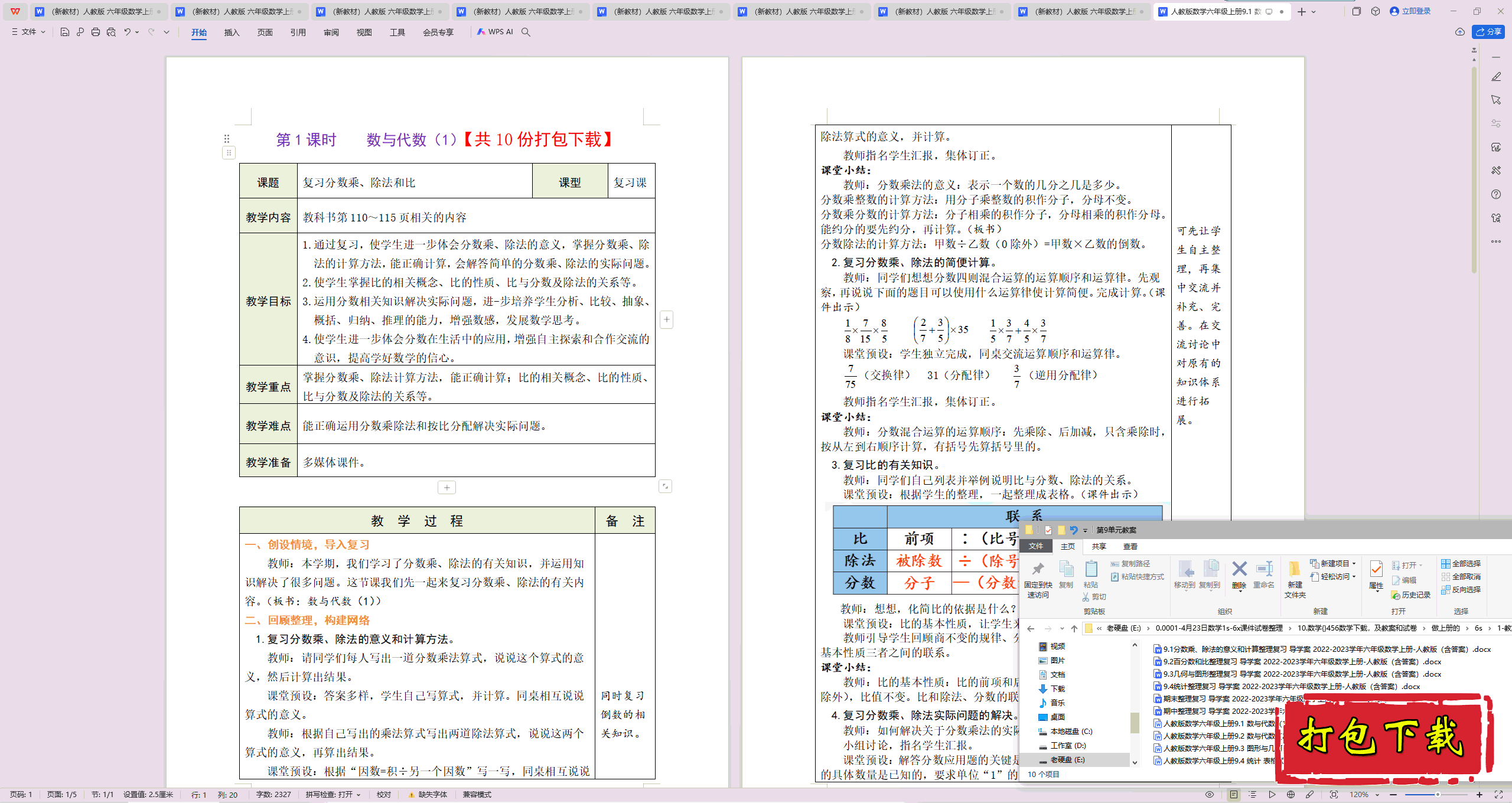Screen dimensions: 1512x803
Task: Click zoom in plus button
Action: 1480,795
